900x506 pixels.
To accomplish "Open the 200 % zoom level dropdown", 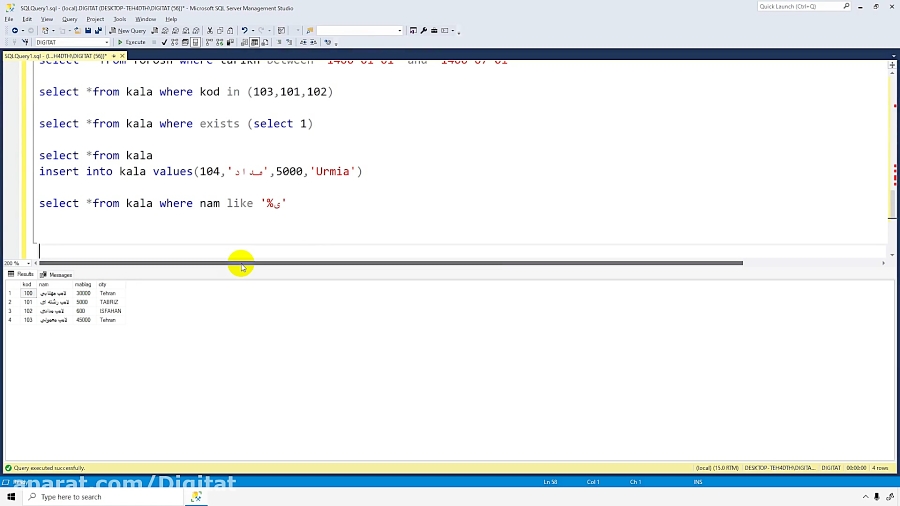I will (28, 263).
